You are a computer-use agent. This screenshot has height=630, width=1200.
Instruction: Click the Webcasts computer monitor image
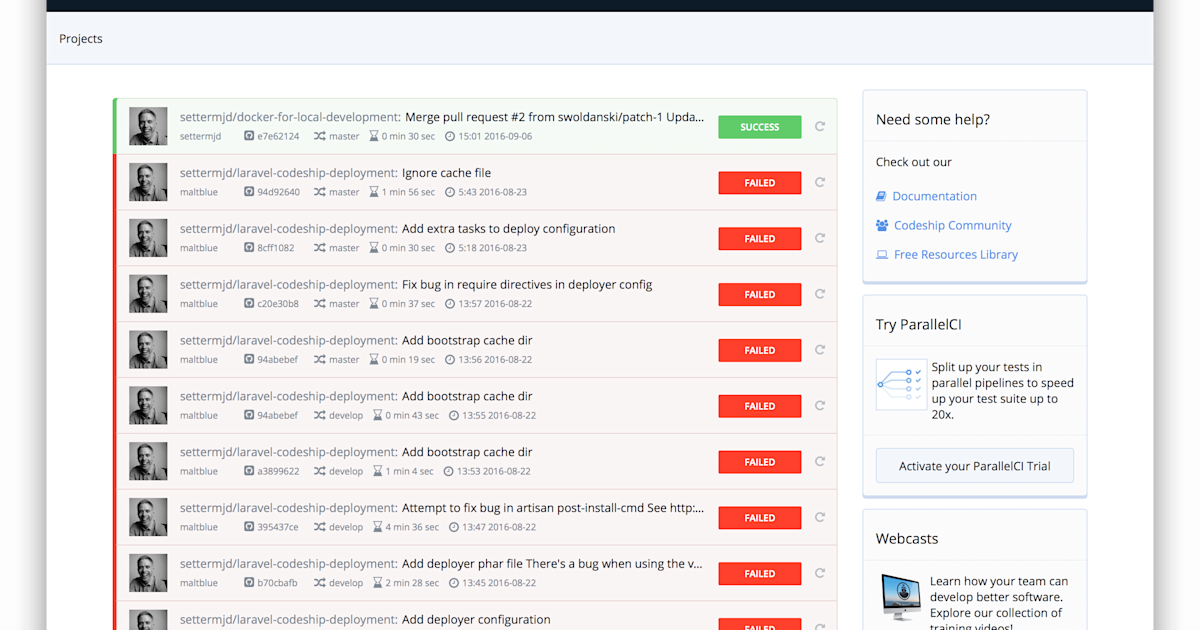[x=901, y=597]
